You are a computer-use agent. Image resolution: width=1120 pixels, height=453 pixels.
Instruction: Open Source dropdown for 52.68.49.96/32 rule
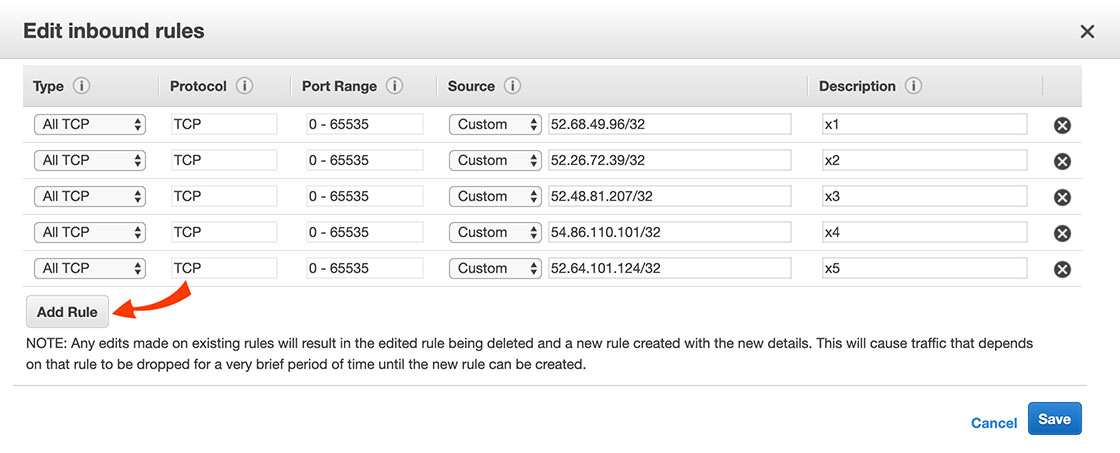tap(496, 124)
